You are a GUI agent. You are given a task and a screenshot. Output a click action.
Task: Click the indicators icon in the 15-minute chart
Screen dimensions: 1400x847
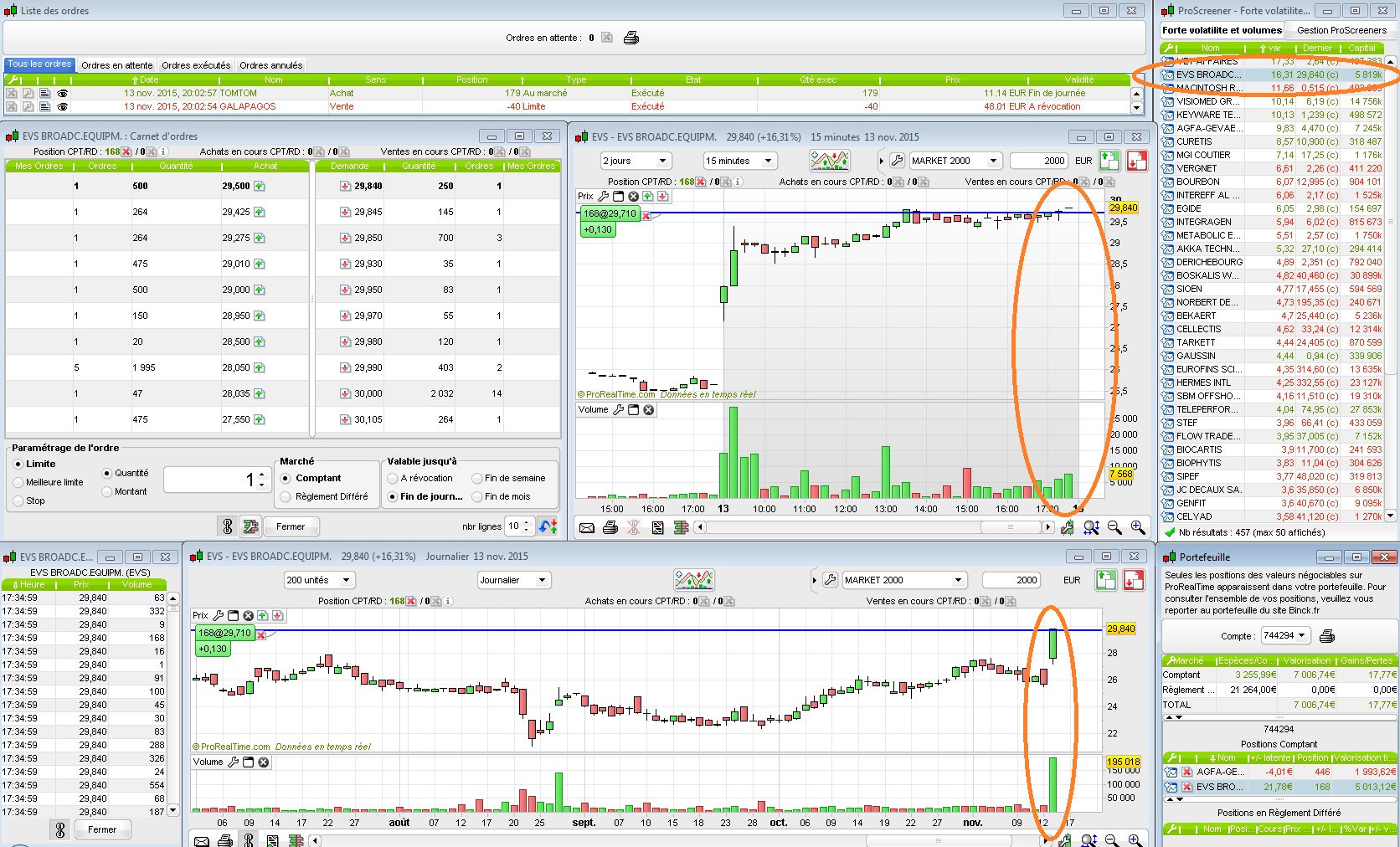(830, 161)
